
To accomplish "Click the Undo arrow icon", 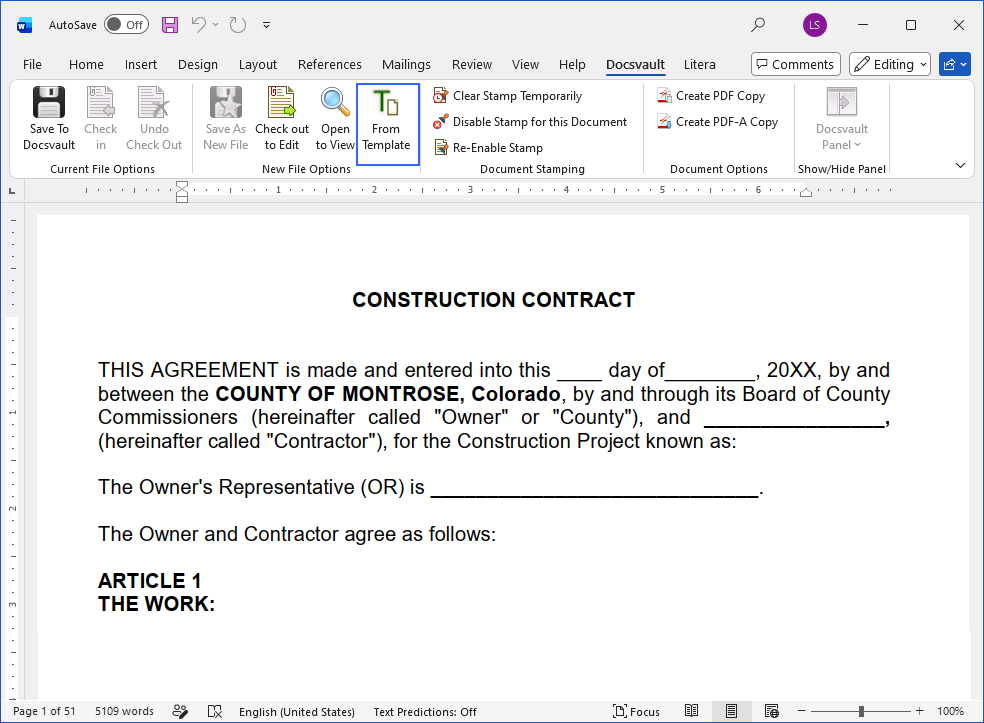I will click(x=199, y=25).
